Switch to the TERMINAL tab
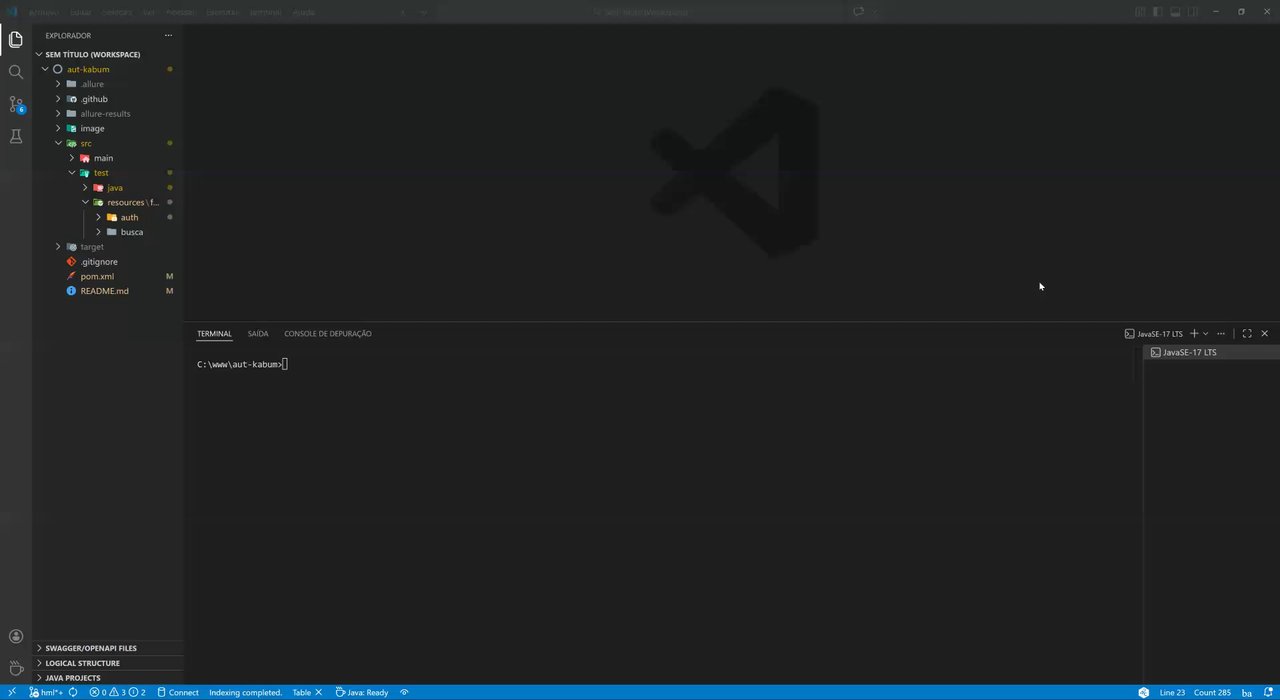Image resolution: width=1280 pixels, height=700 pixels. coord(214,334)
